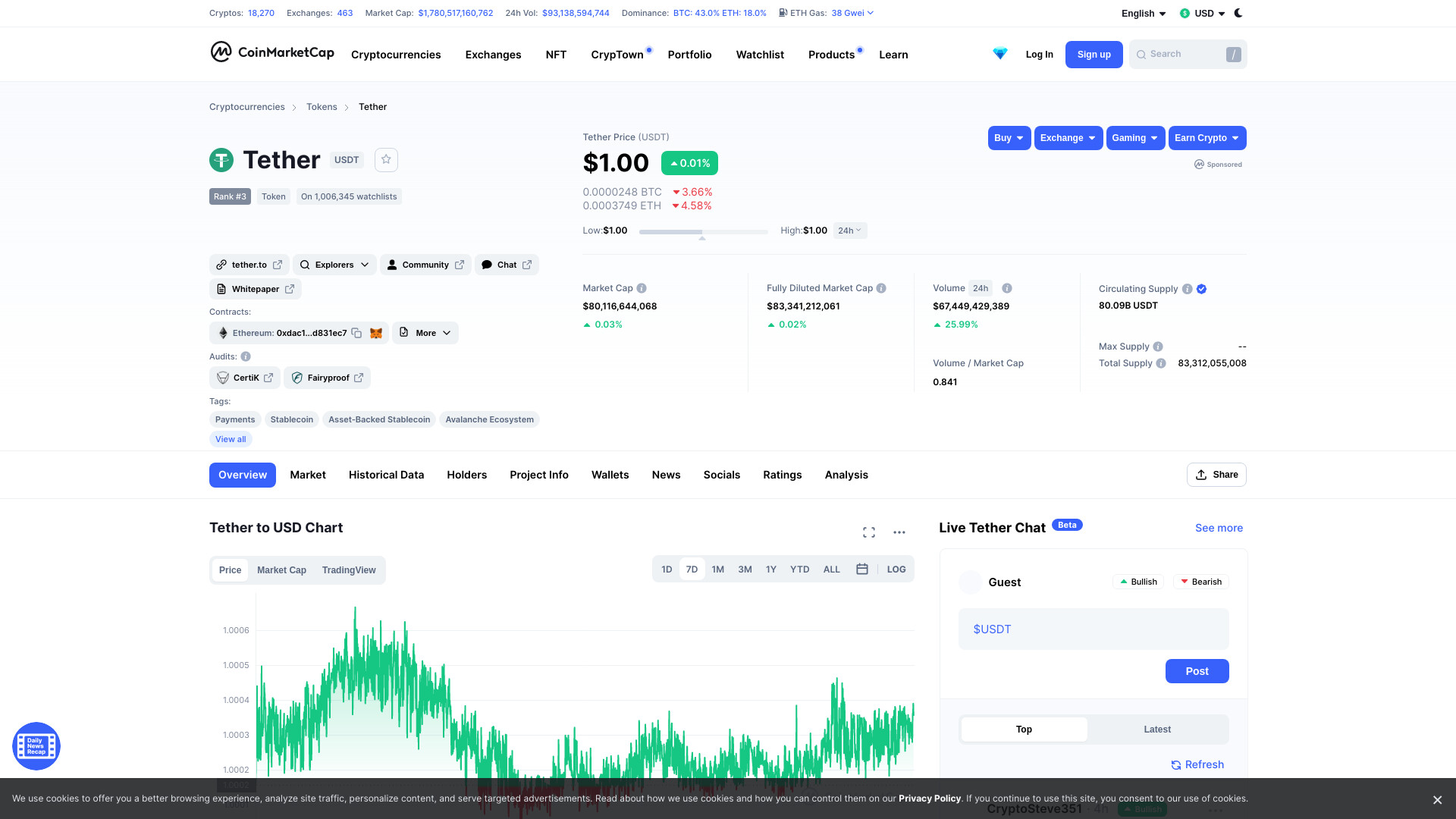
Task: Open Fairyproof audit link
Action: tap(327, 378)
